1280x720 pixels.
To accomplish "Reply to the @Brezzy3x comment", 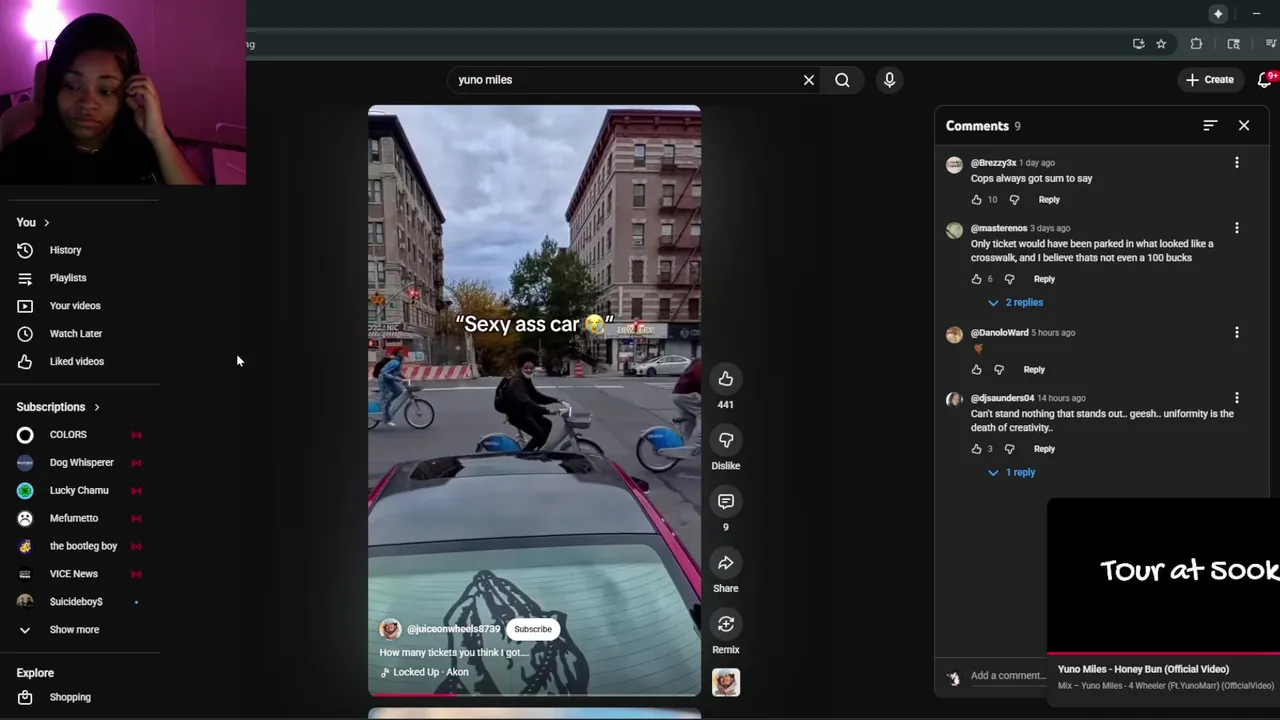I will coord(1049,200).
